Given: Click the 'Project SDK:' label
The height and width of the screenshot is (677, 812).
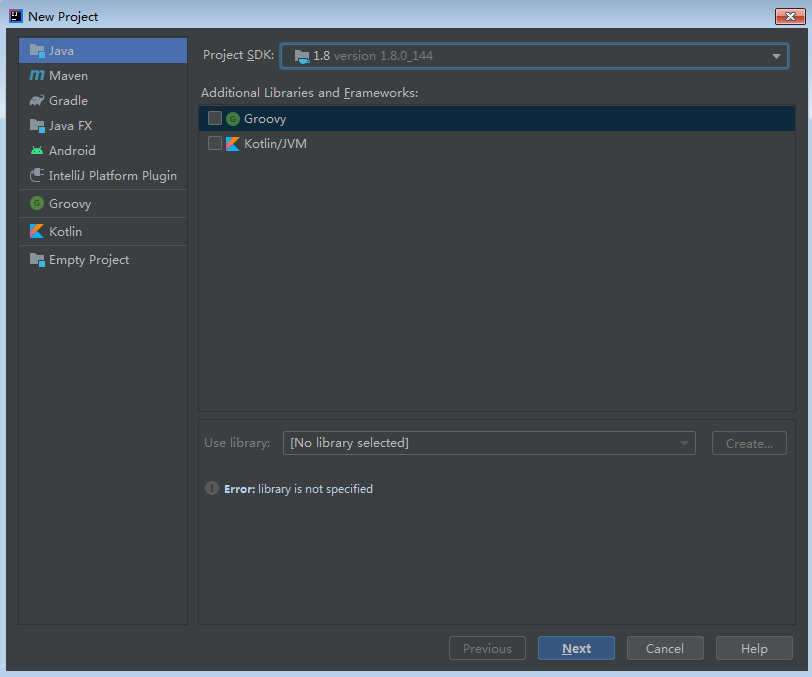Looking at the screenshot, I should [238, 55].
